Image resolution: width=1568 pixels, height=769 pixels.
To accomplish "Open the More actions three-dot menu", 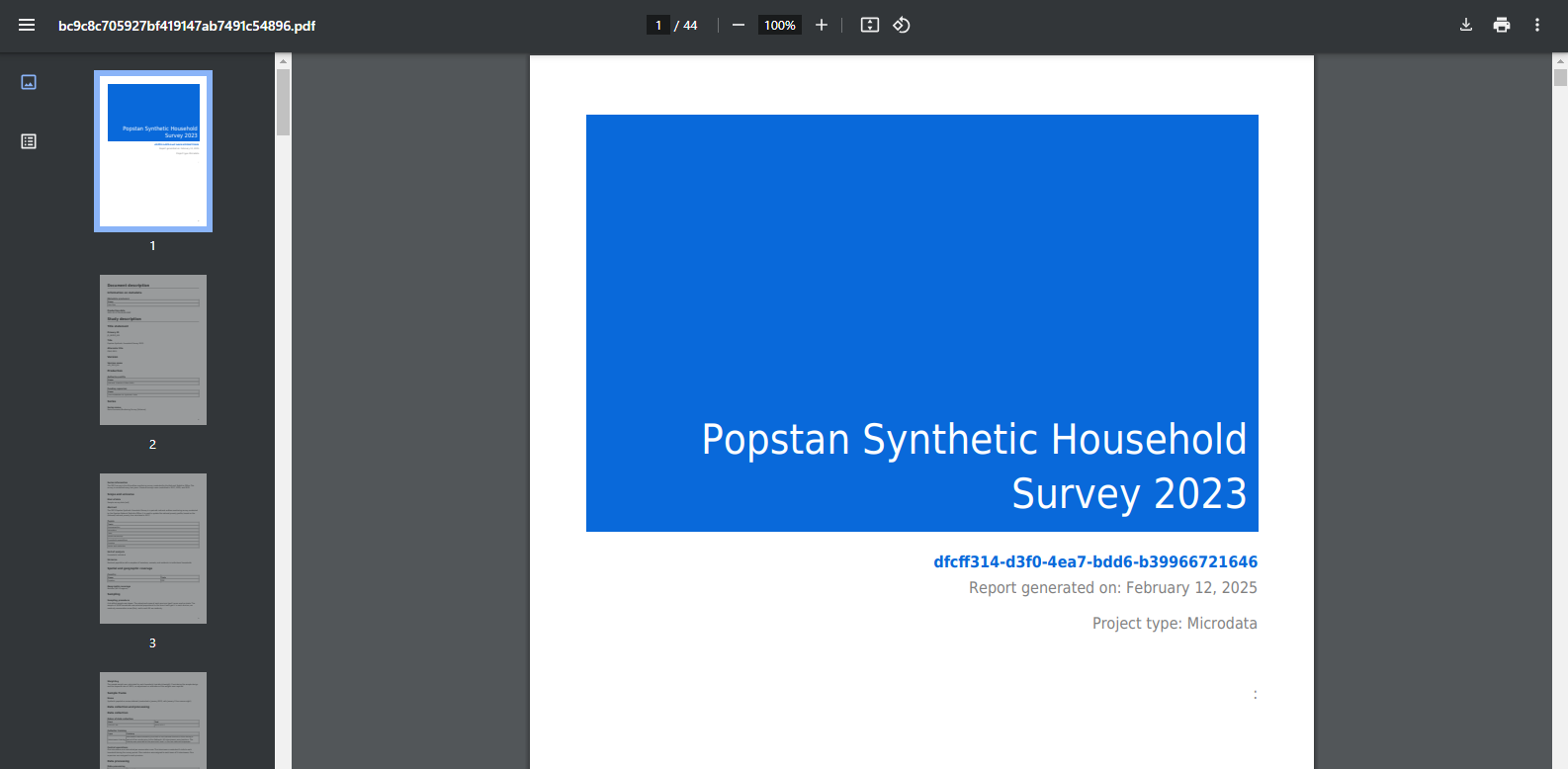I will coord(1537,25).
